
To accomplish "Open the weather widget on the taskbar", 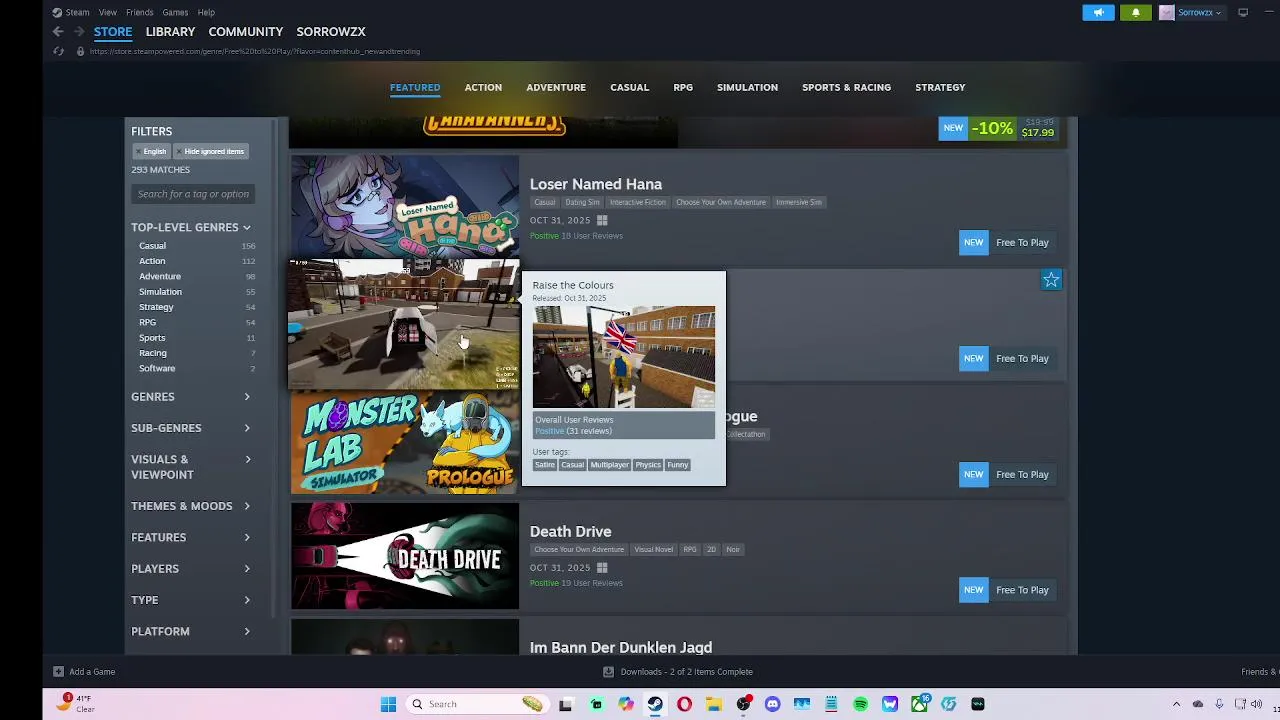I will coord(75,703).
